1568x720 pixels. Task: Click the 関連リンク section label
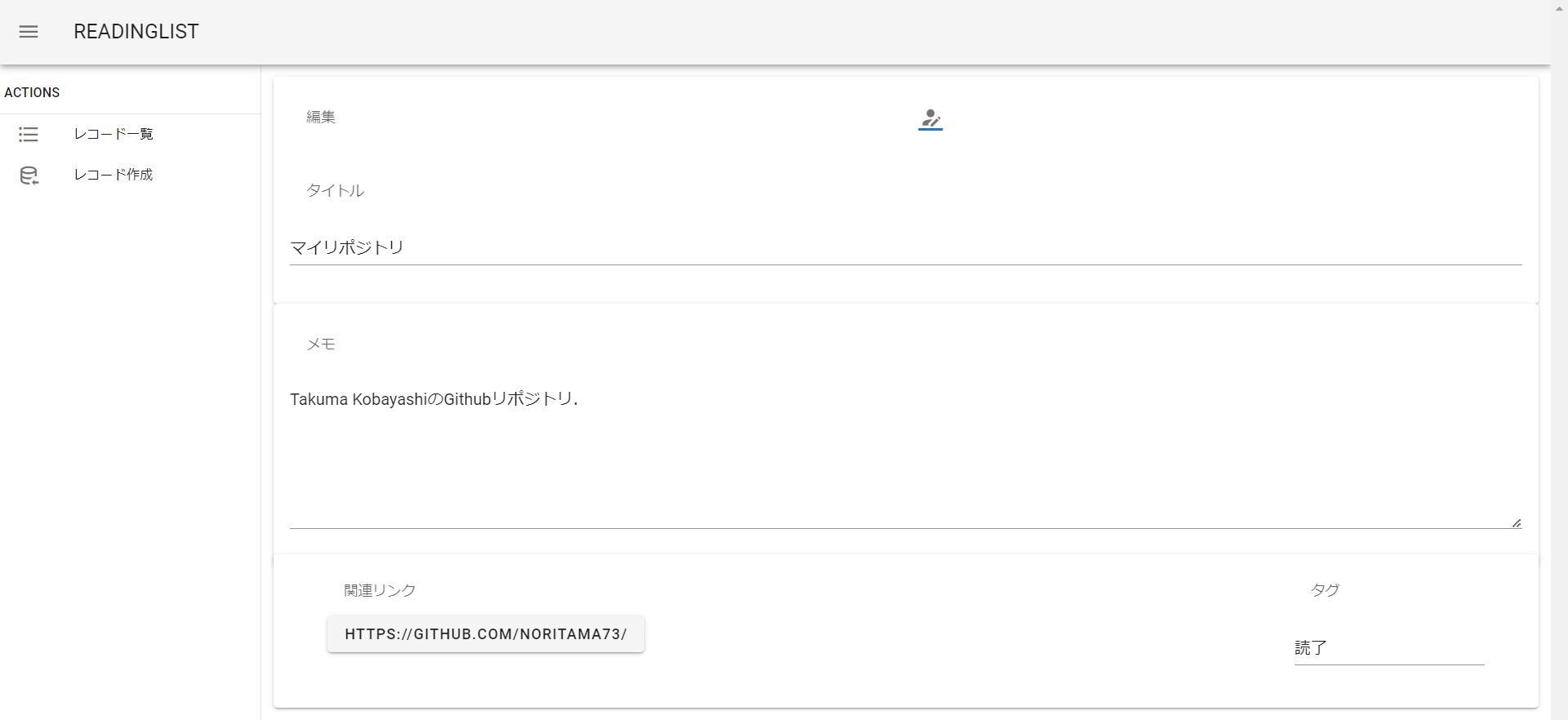(378, 590)
